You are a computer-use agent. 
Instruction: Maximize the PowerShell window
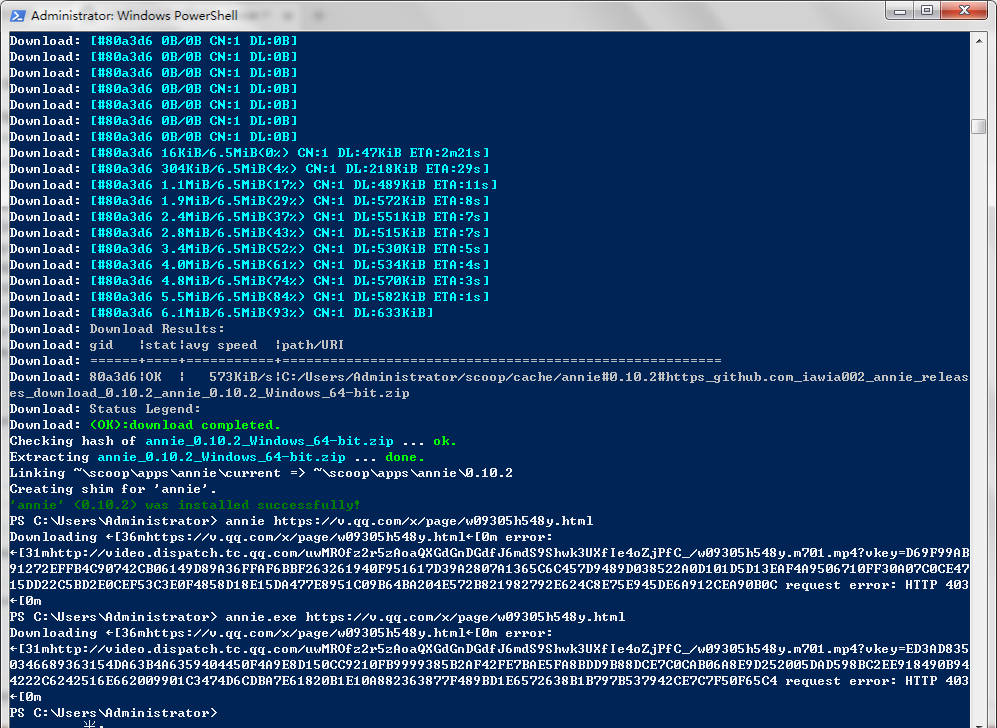927,11
